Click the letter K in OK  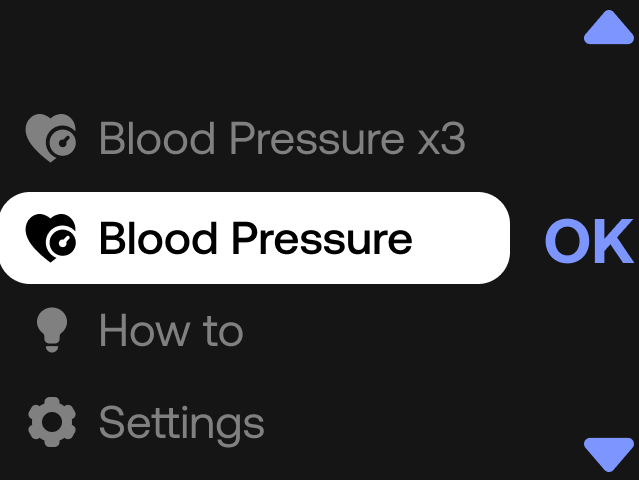tap(614, 241)
